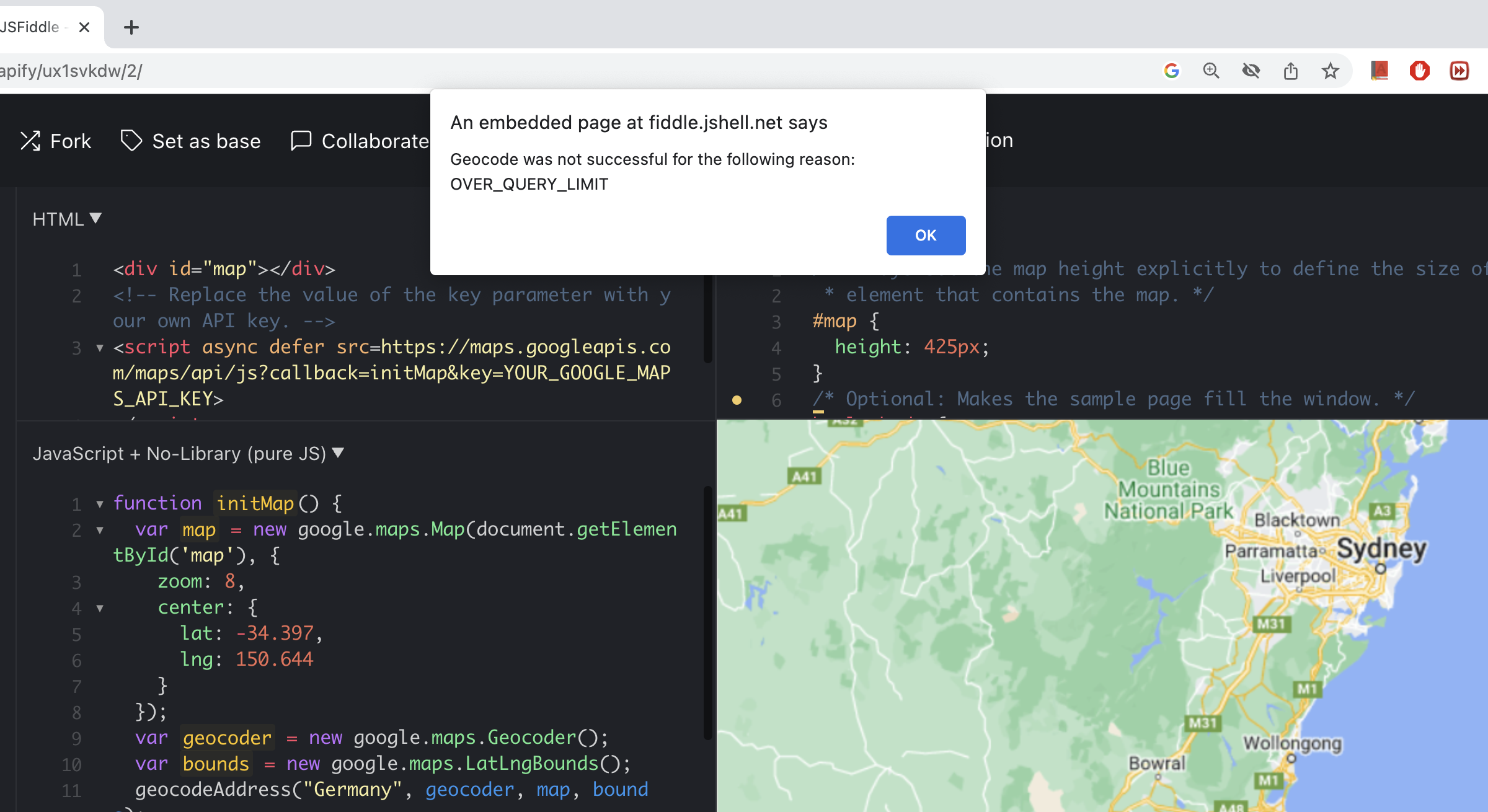Viewport: 1488px width, 812px height.
Task: Click OK in the geocode alert dialog
Action: point(926,235)
